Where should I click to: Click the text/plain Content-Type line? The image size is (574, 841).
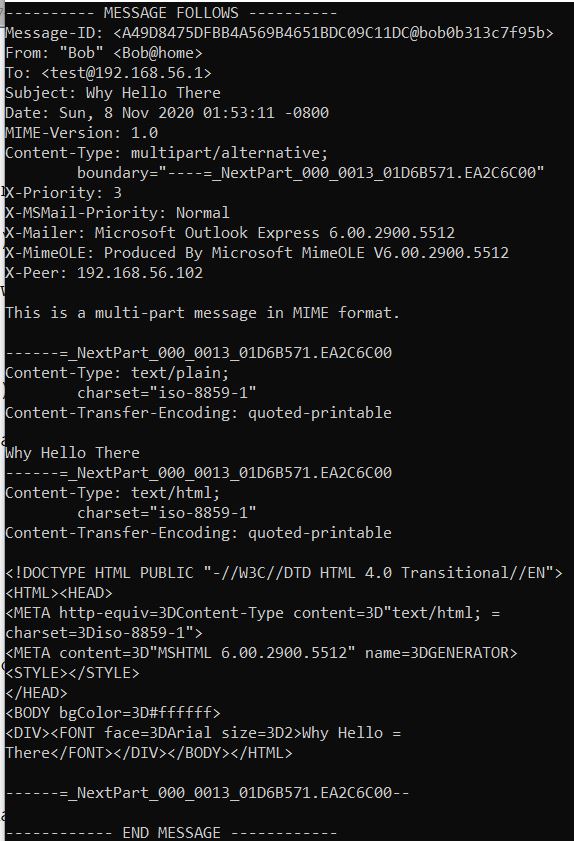coord(117,373)
